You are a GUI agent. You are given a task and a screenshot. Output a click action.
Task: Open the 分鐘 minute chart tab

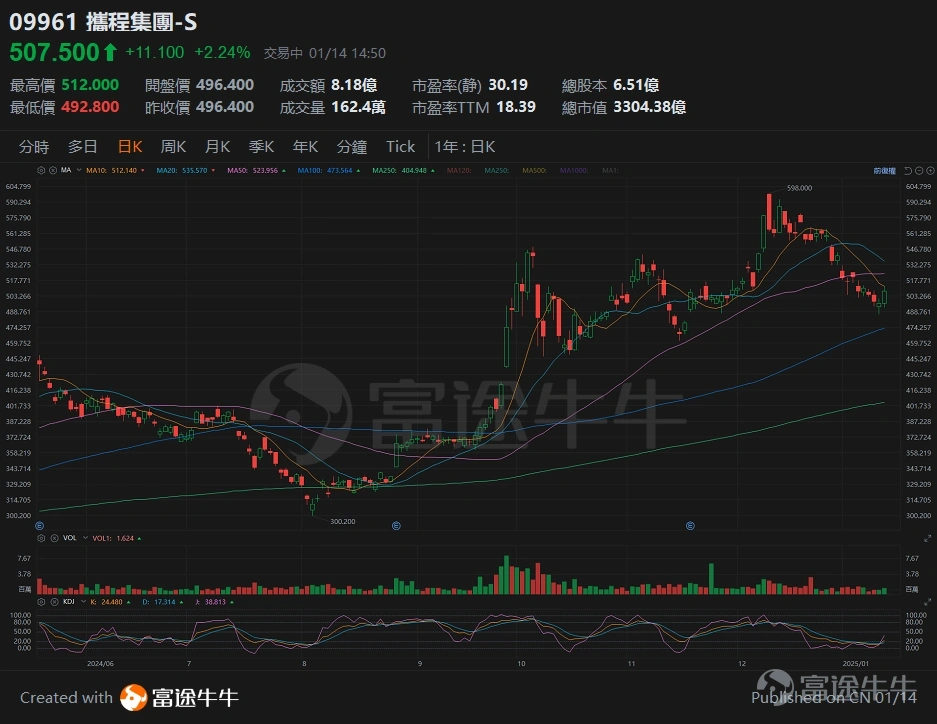[x=351, y=147]
